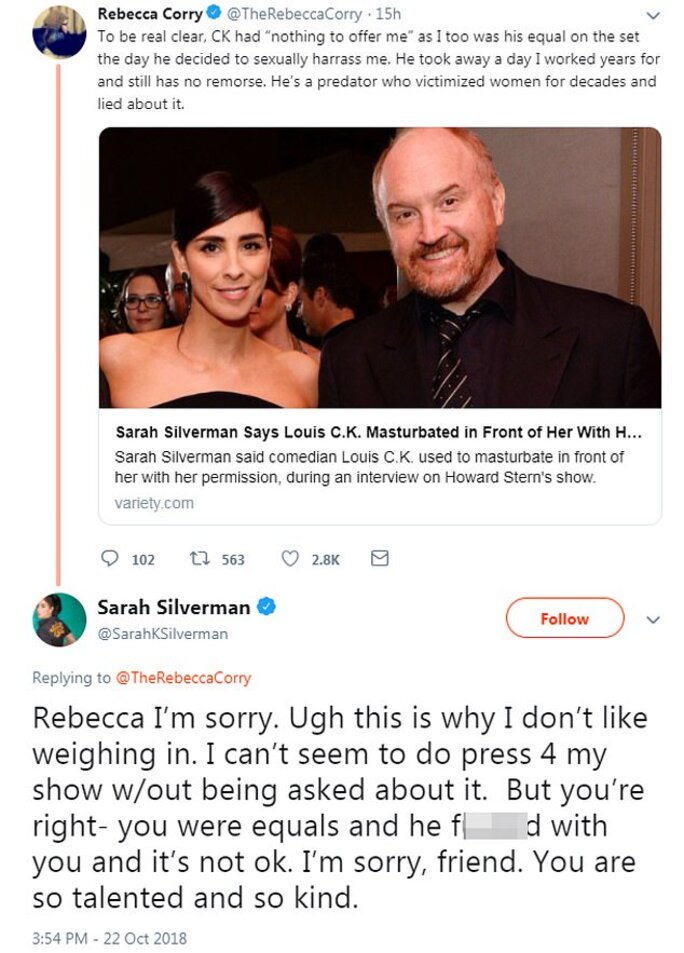This screenshot has width=684, height=953.
Task: Click the envelope direct message icon
Action: [x=379, y=559]
